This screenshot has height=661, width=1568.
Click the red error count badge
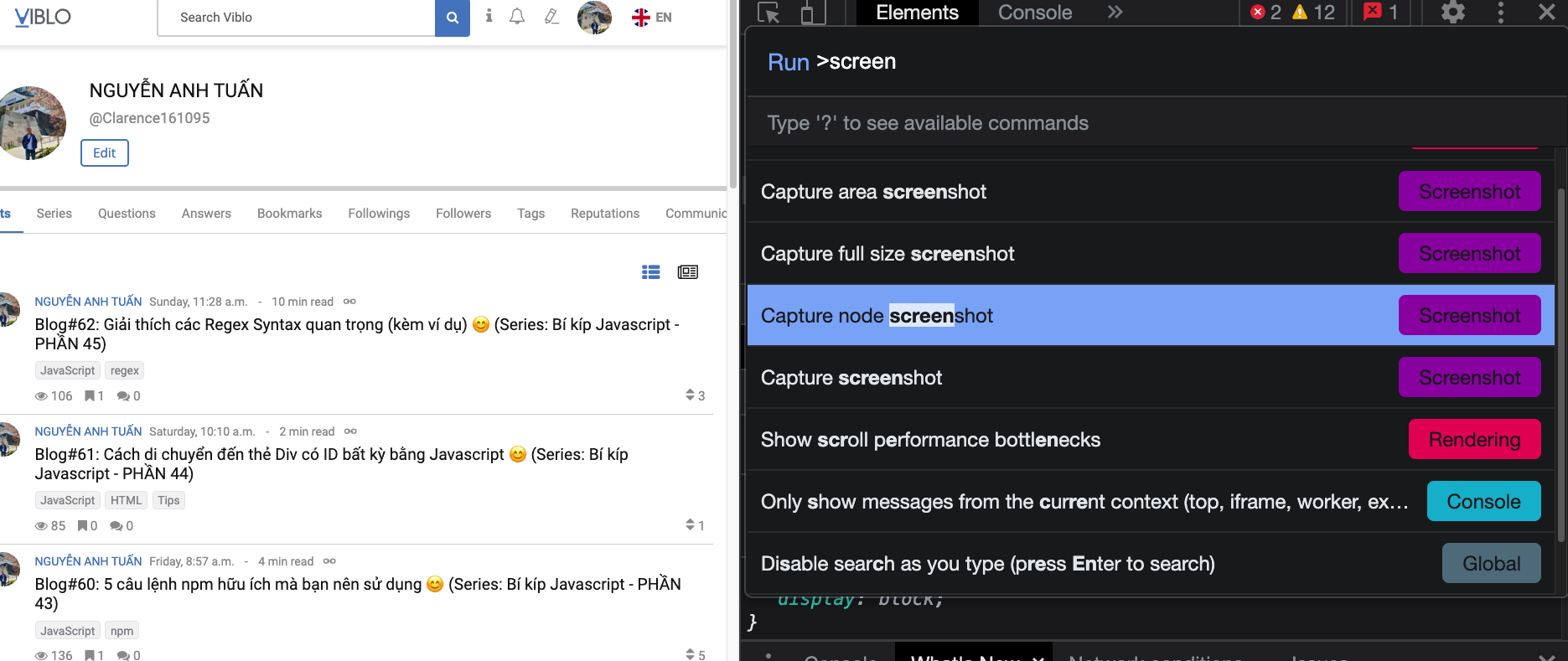point(1266,13)
